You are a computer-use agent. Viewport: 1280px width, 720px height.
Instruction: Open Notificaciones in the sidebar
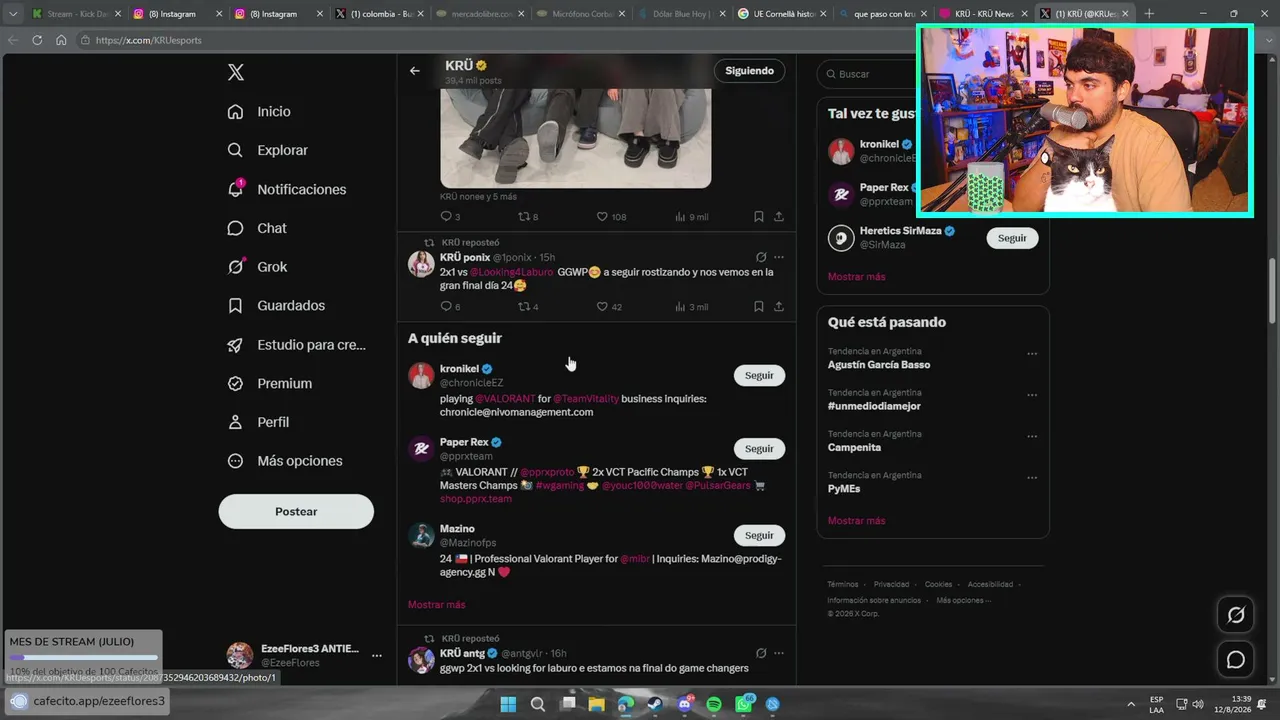[x=286, y=189]
